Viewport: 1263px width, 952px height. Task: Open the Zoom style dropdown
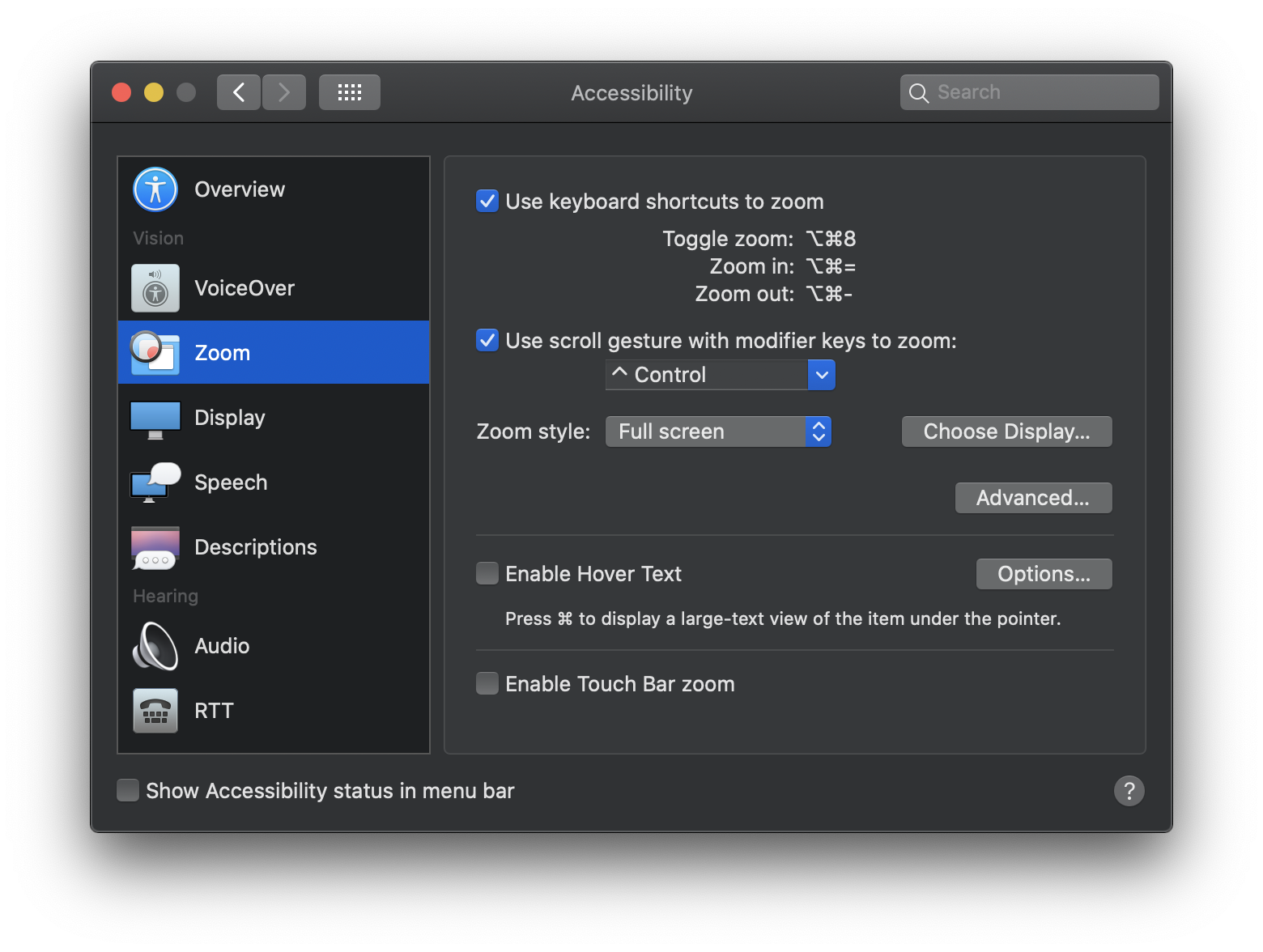point(718,431)
